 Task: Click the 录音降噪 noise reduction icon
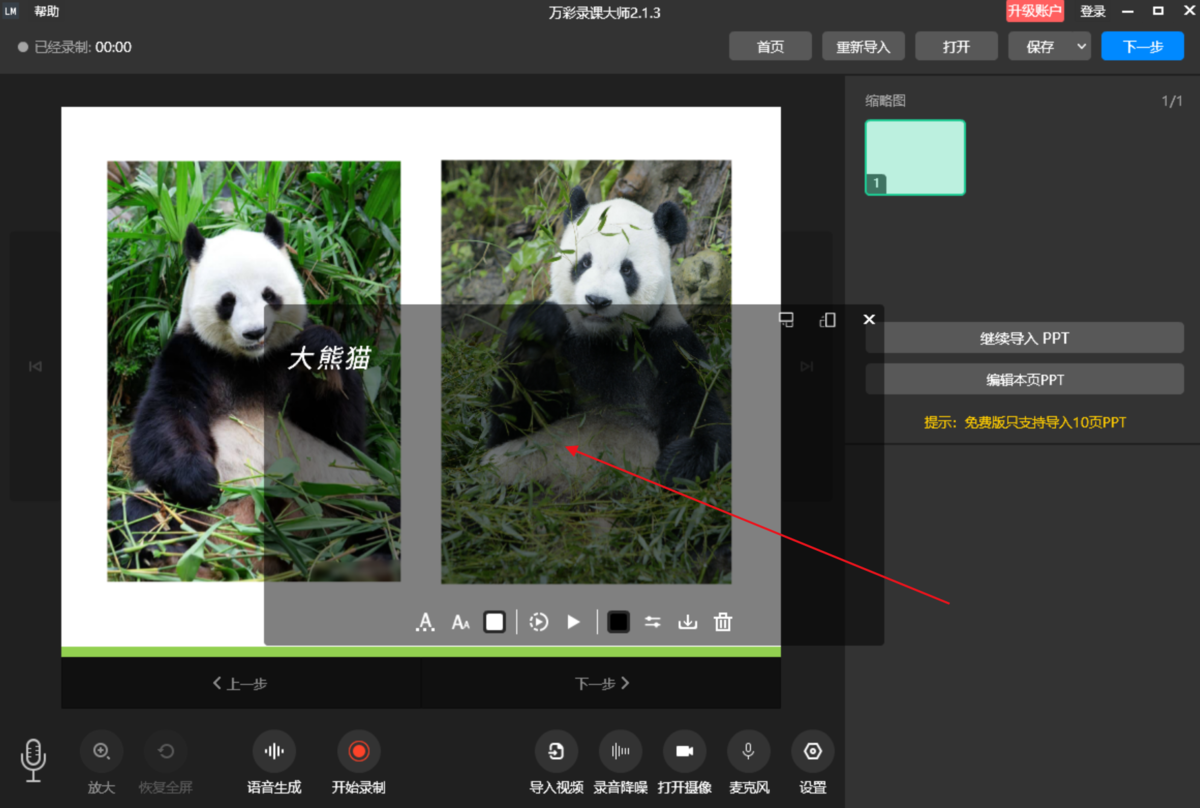620,752
